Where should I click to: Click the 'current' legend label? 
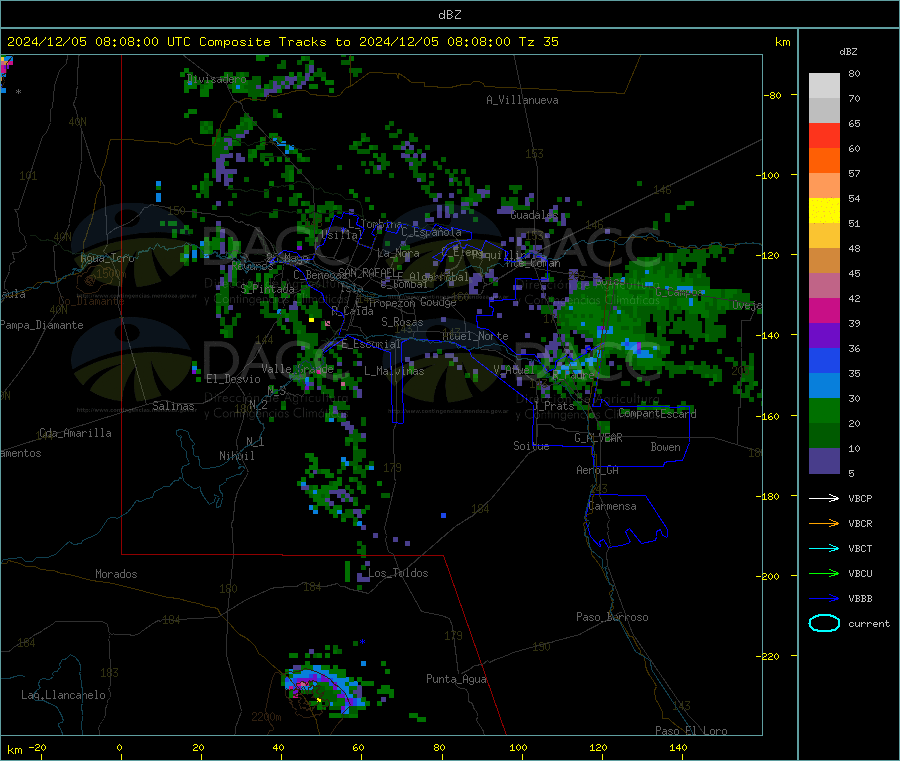tap(869, 624)
